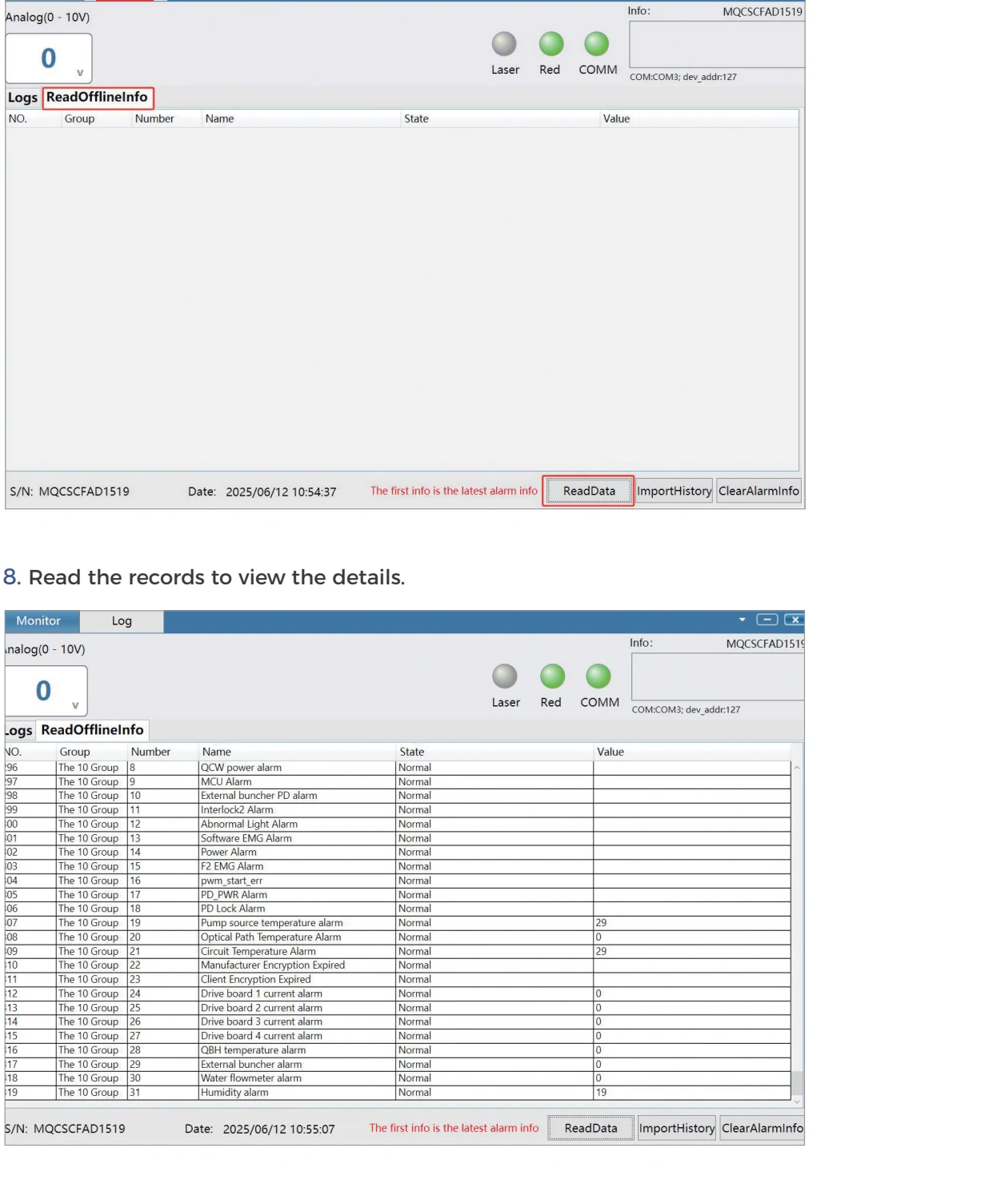Select the 'Drive board 4 current alarm' row
This screenshot has width=985, height=1204.
pyautogui.click(x=398, y=1036)
